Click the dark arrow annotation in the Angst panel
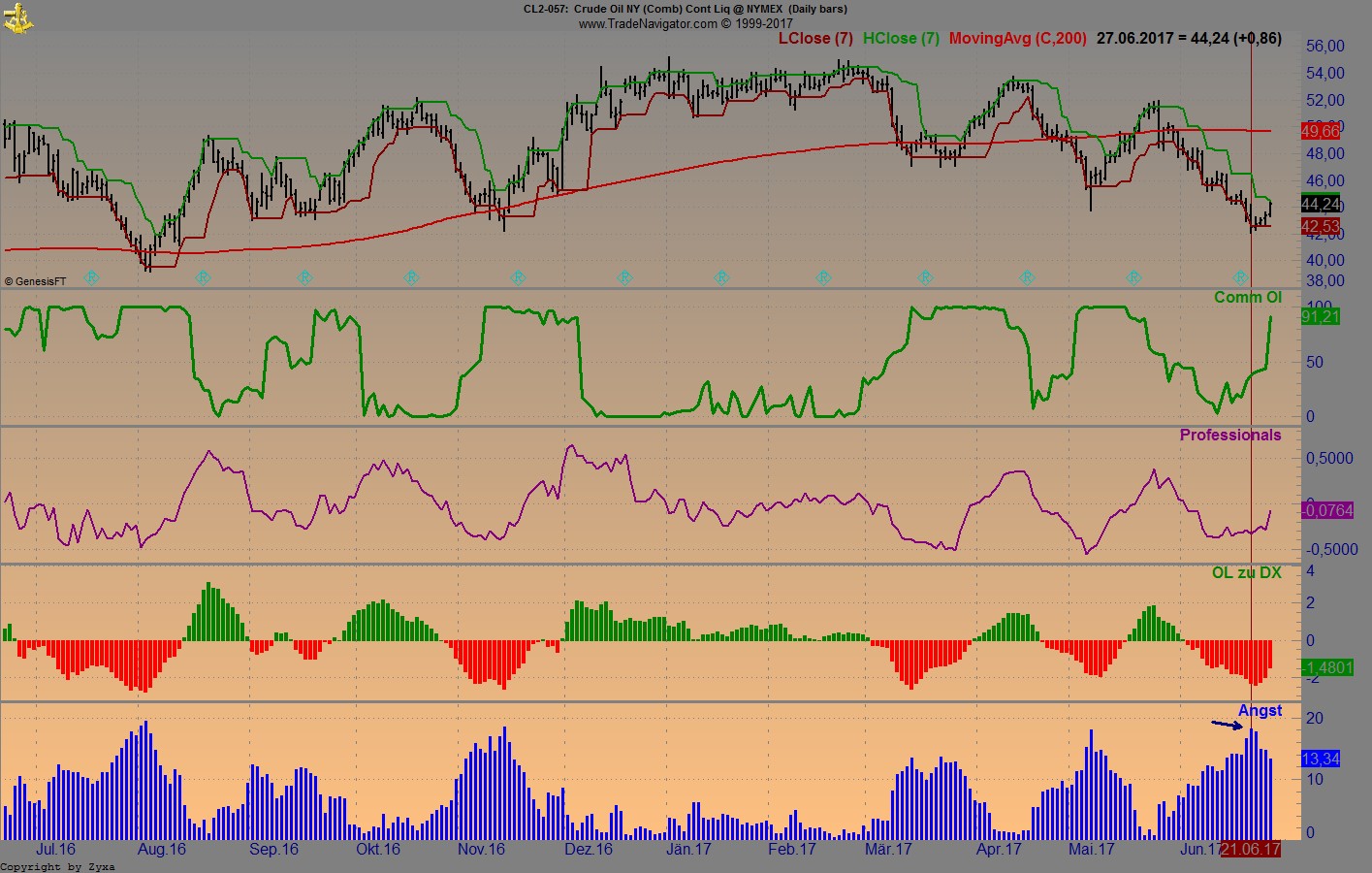This screenshot has width=1372, height=873. (1225, 725)
